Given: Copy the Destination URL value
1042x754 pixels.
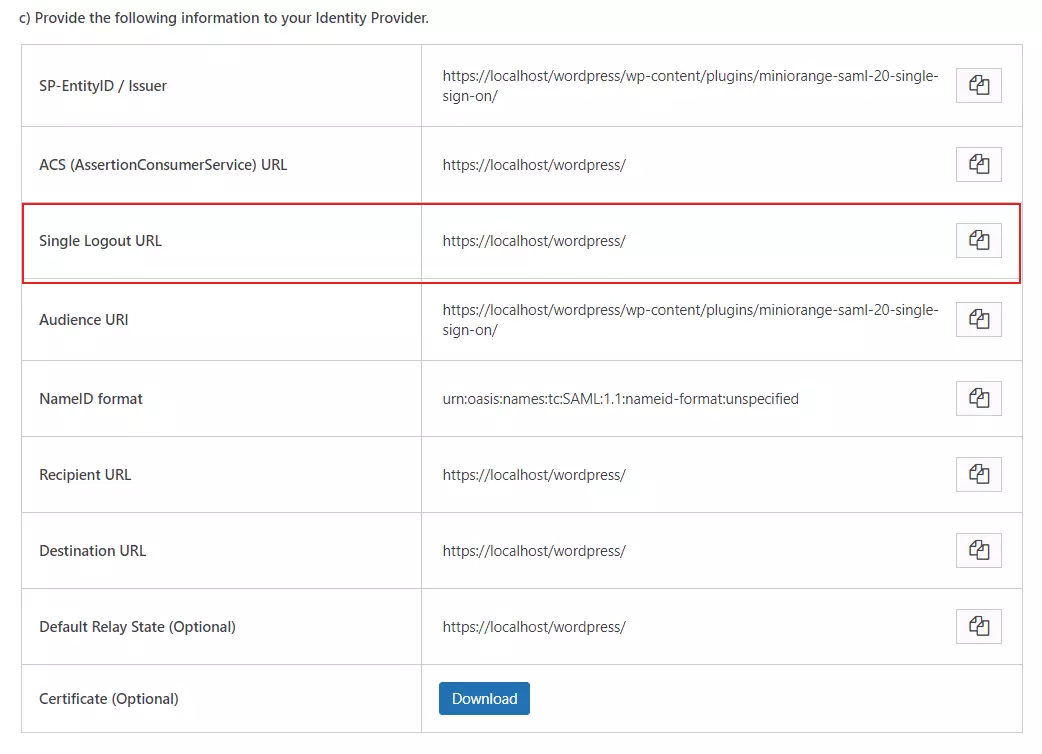Looking at the screenshot, I should tap(978, 550).
